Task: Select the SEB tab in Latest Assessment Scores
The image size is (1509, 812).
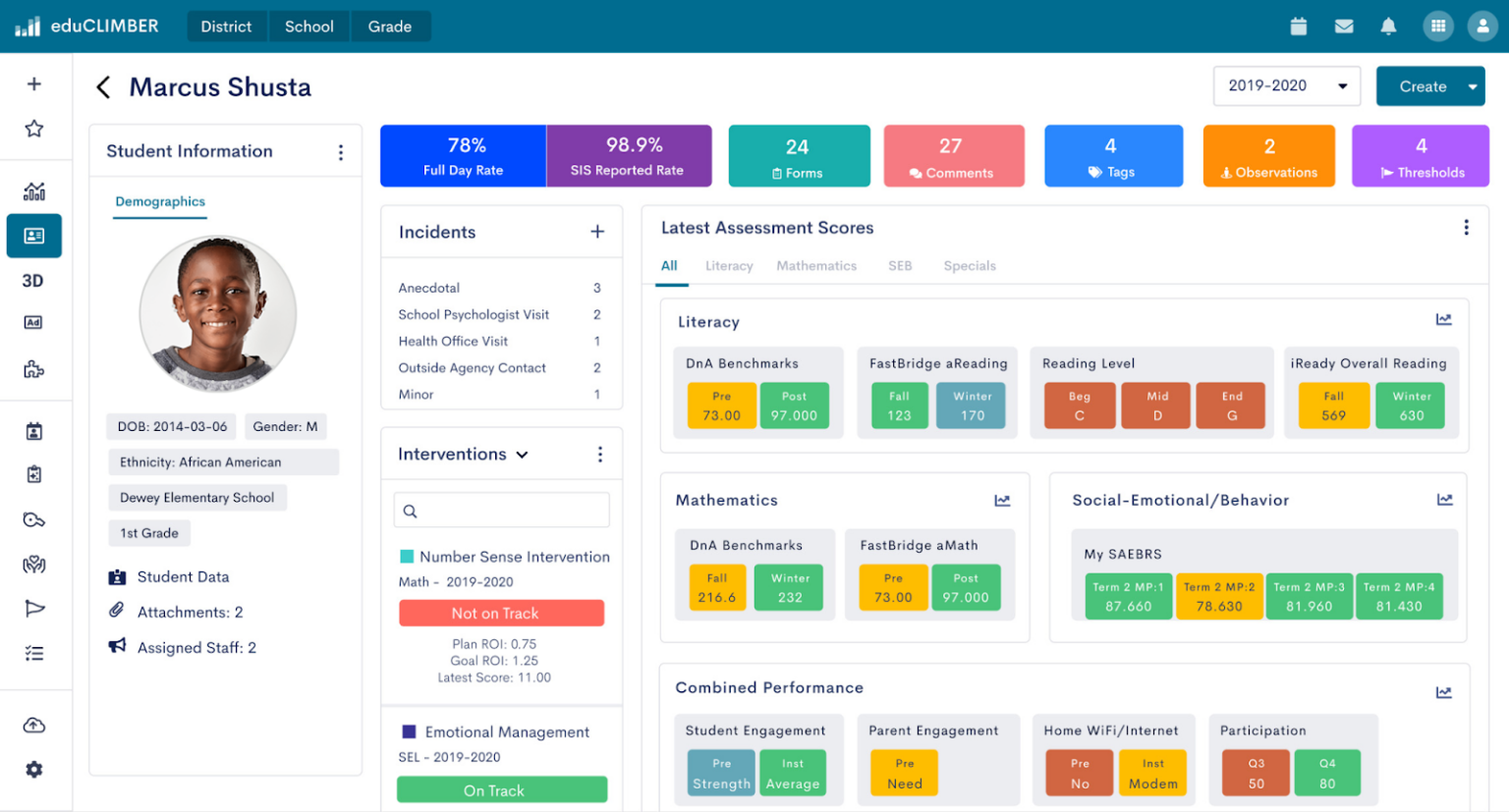Action: [899, 265]
